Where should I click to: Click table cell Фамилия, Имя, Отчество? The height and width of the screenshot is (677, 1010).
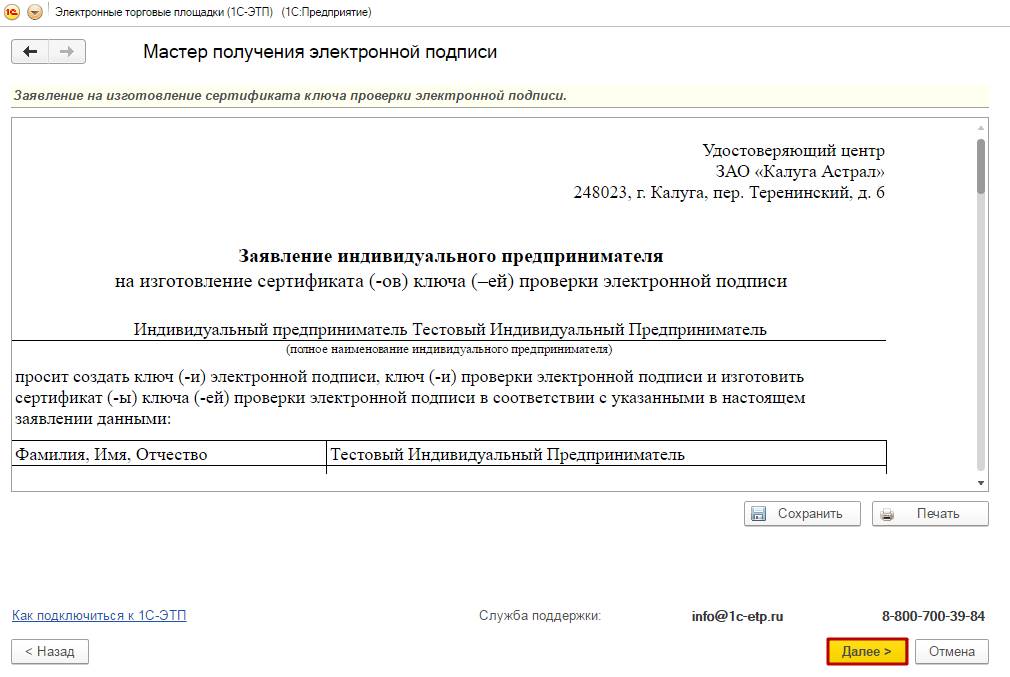(x=169, y=454)
